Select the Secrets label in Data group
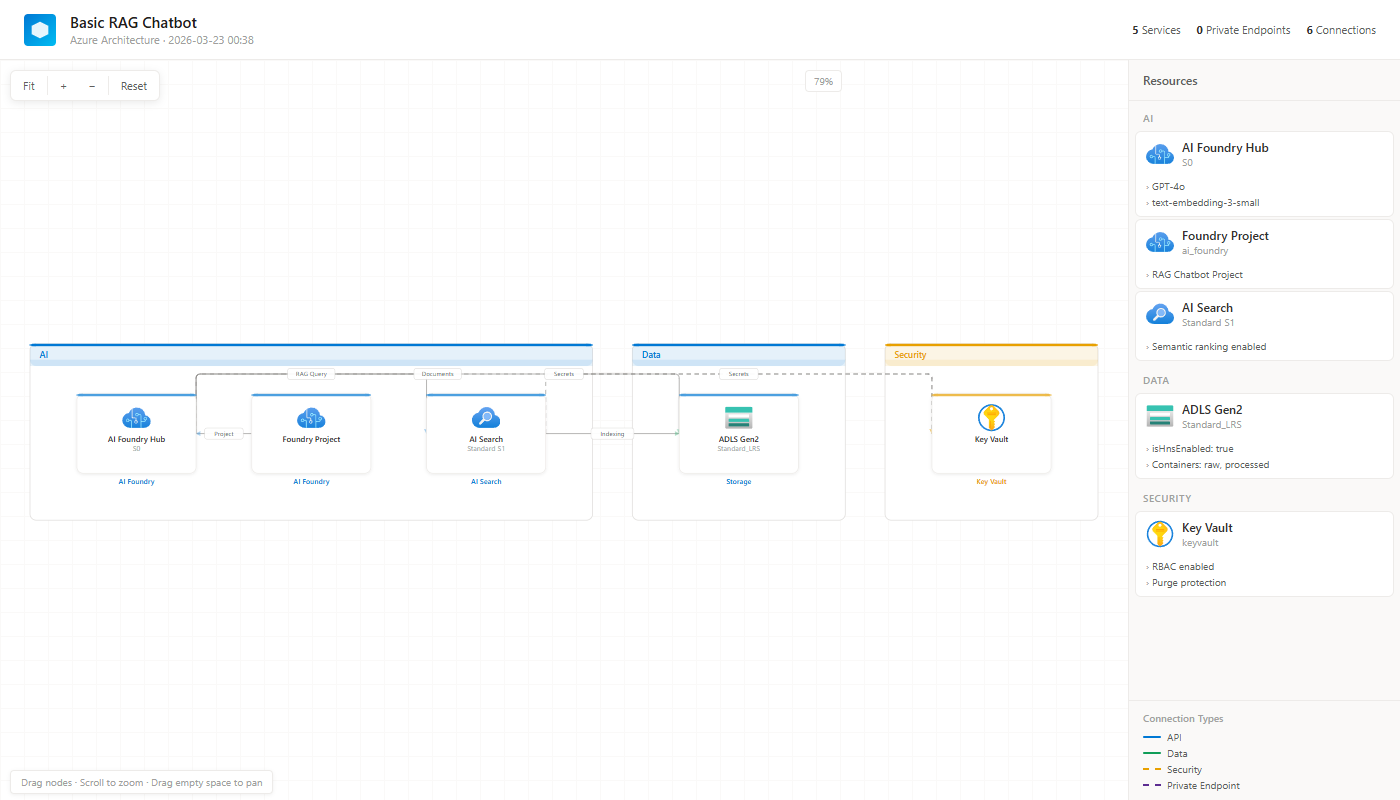The width and height of the screenshot is (1400, 800). tap(739, 374)
